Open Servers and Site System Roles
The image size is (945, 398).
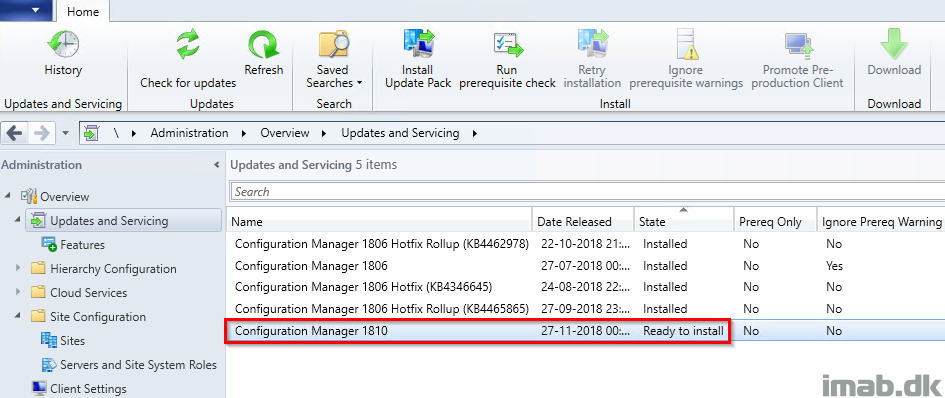click(138, 365)
